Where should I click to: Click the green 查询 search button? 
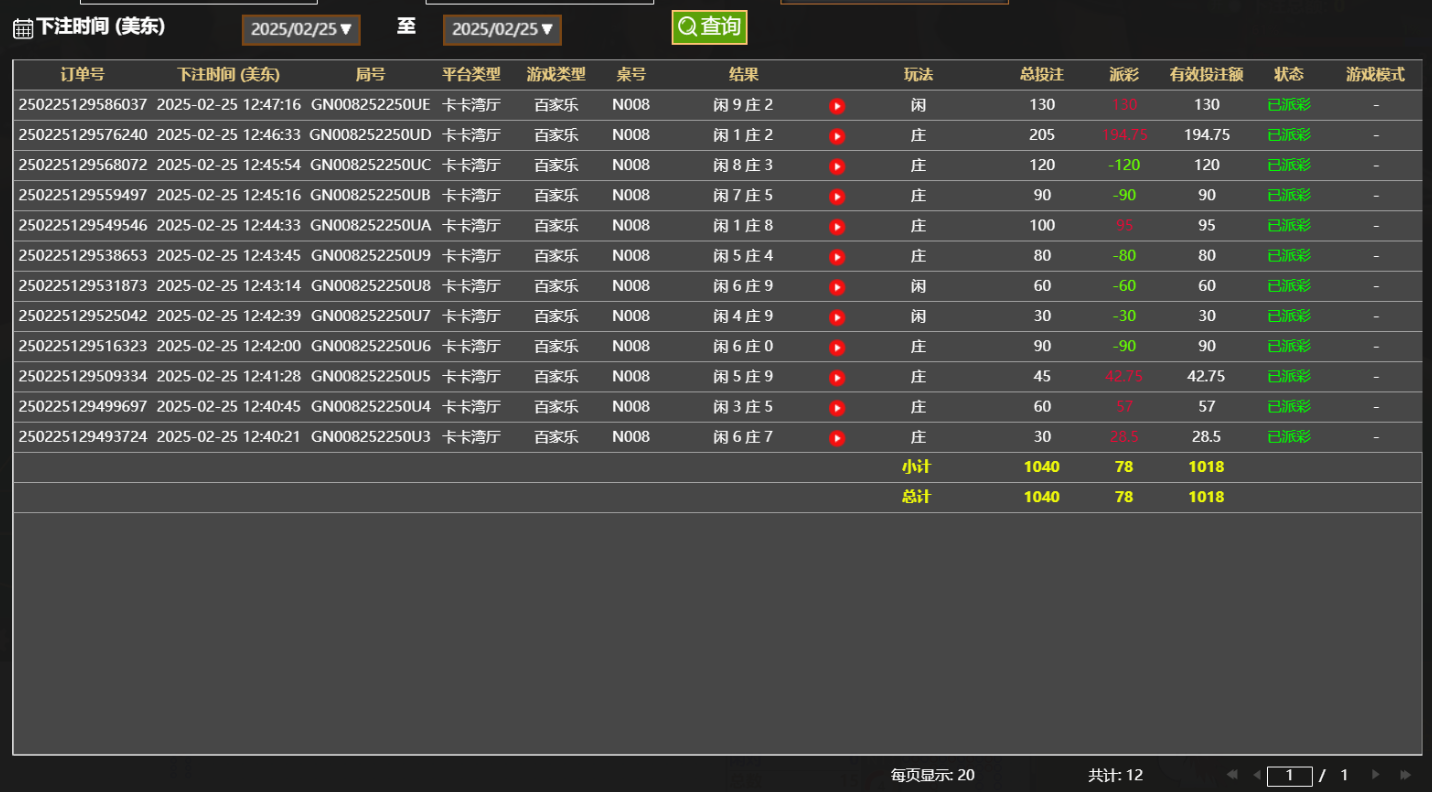[709, 27]
